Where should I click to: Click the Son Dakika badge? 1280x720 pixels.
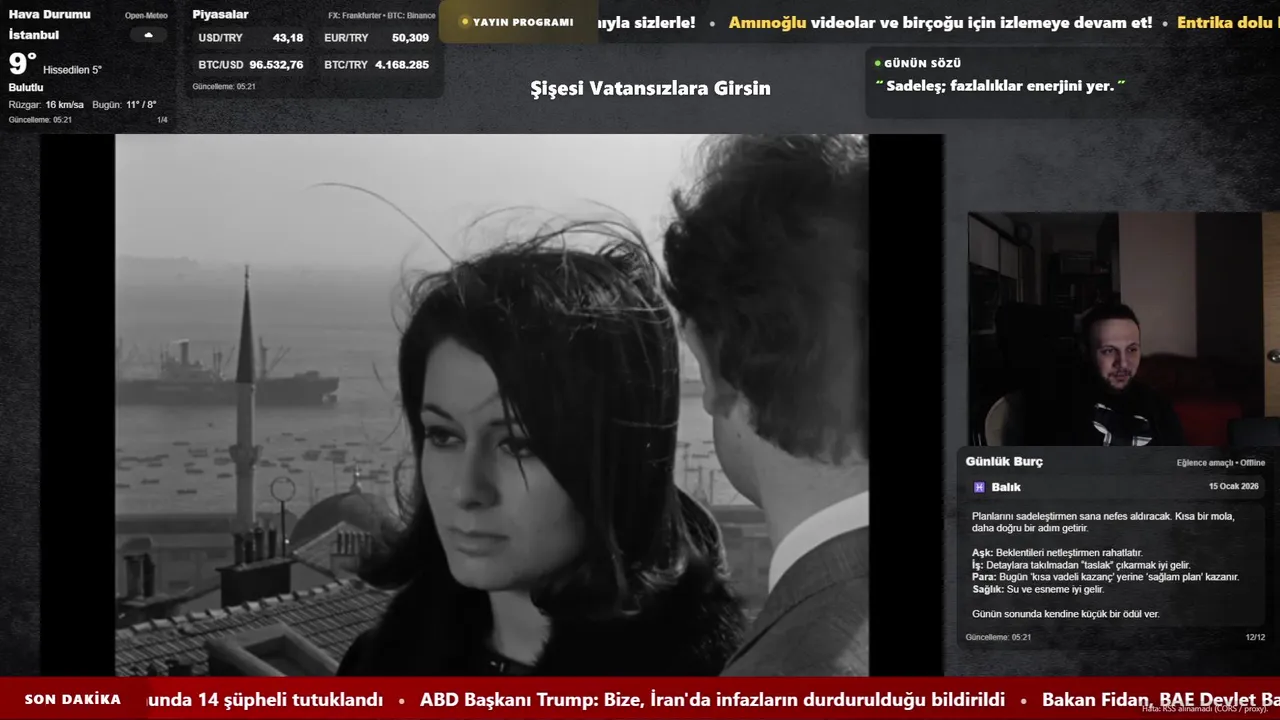pos(73,699)
